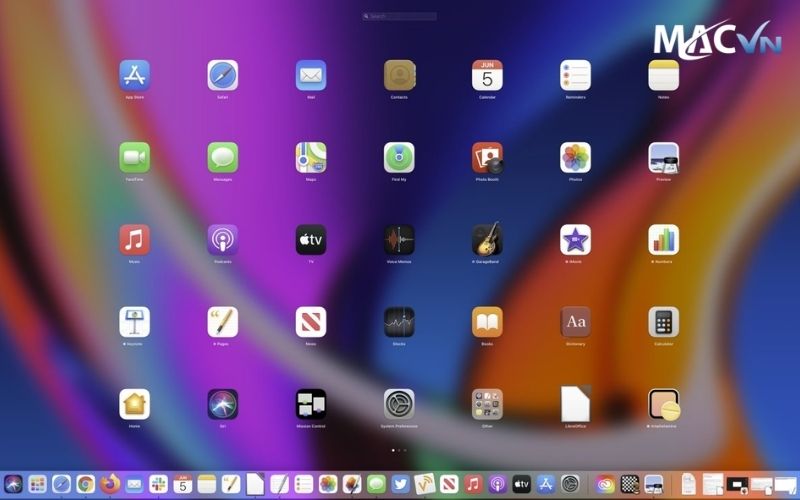Viewport: 800px width, 500px height.
Task: Open Adobe Creative Cloud from the Dock
Action: 605,484
